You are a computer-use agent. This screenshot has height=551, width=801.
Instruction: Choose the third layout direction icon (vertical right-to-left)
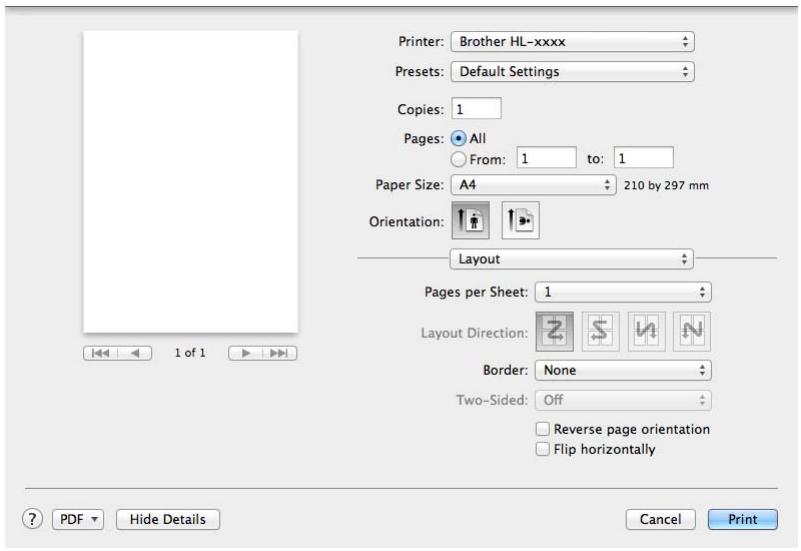coord(646,331)
